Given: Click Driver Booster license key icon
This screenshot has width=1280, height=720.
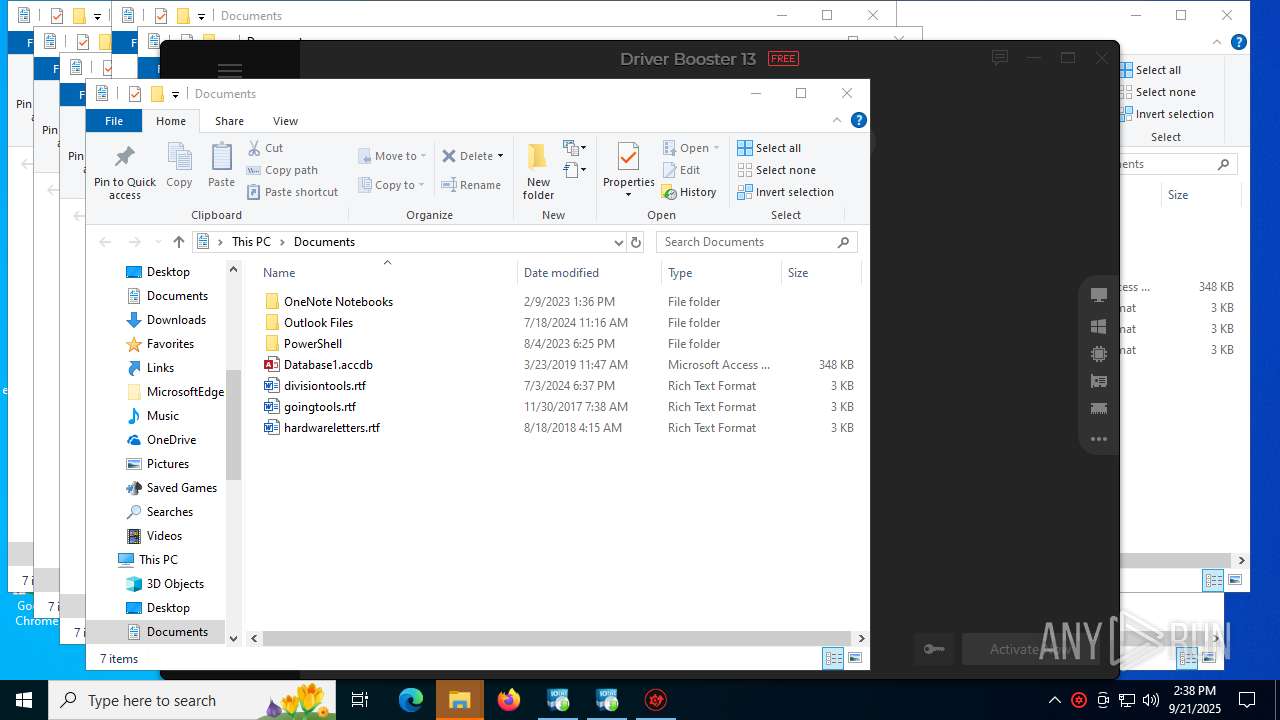Looking at the screenshot, I should 934,649.
